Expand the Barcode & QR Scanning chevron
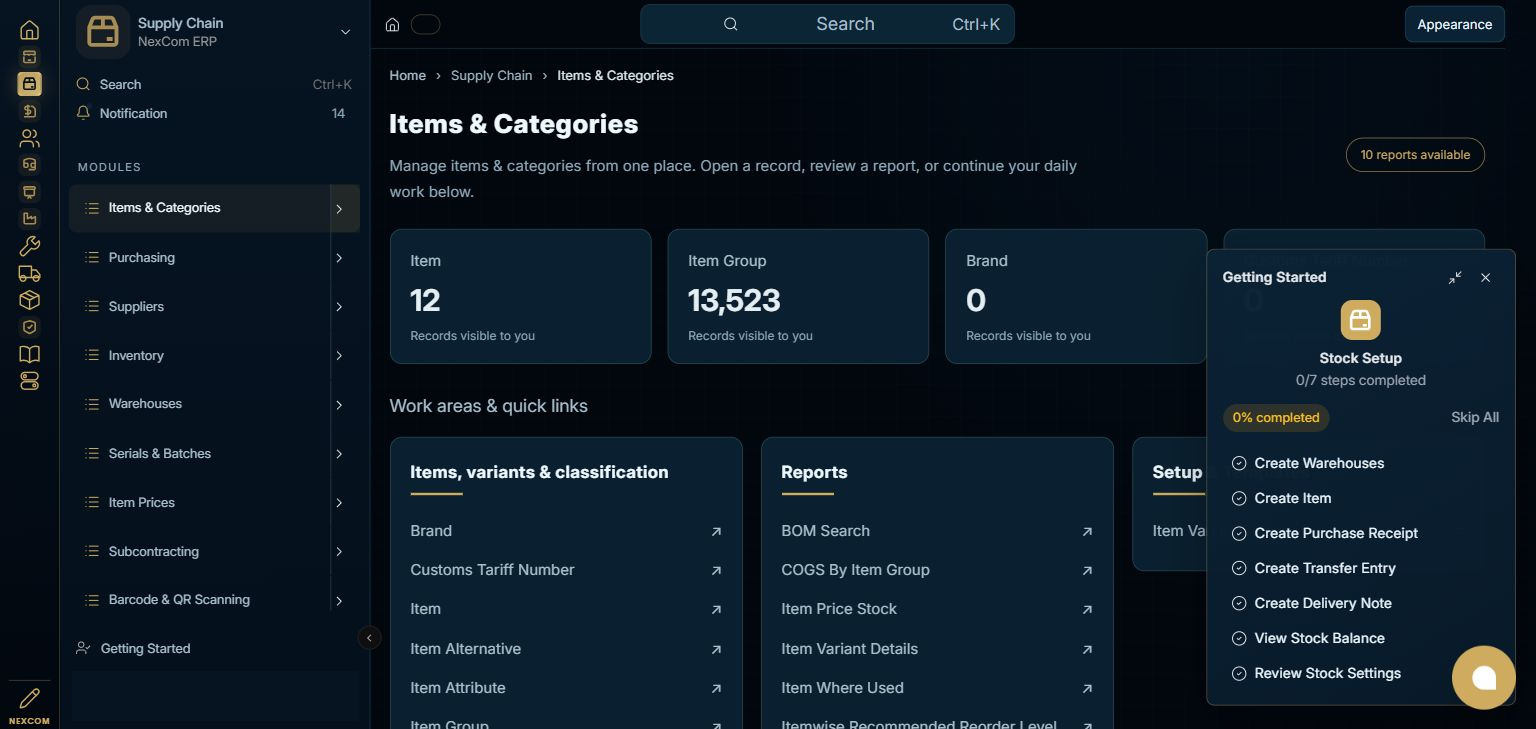This screenshot has height=729, width=1536. pyautogui.click(x=339, y=601)
